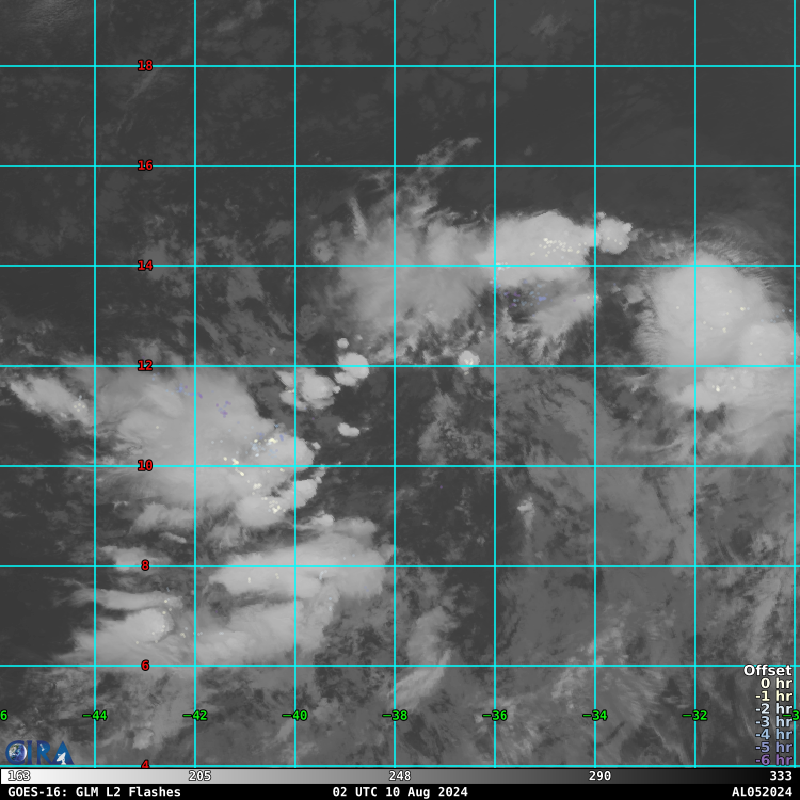The image size is (800, 800).
Task: Click the 8 latitude label
Action: [x=145, y=565]
